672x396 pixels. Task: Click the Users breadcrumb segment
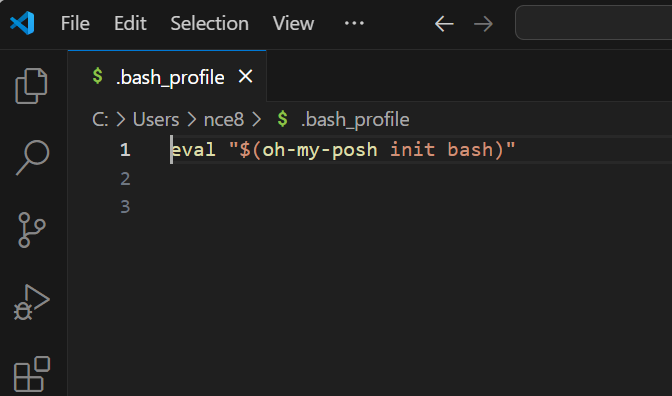(x=156, y=120)
